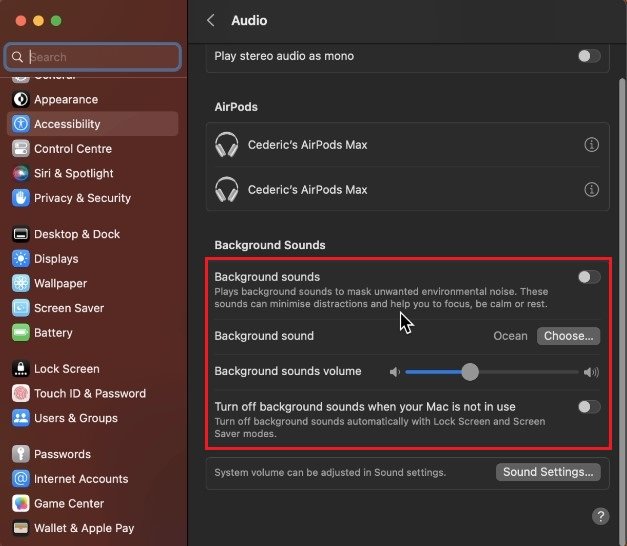Open Control Centre settings
Viewport: 627px width, 546px height.
[72, 149]
